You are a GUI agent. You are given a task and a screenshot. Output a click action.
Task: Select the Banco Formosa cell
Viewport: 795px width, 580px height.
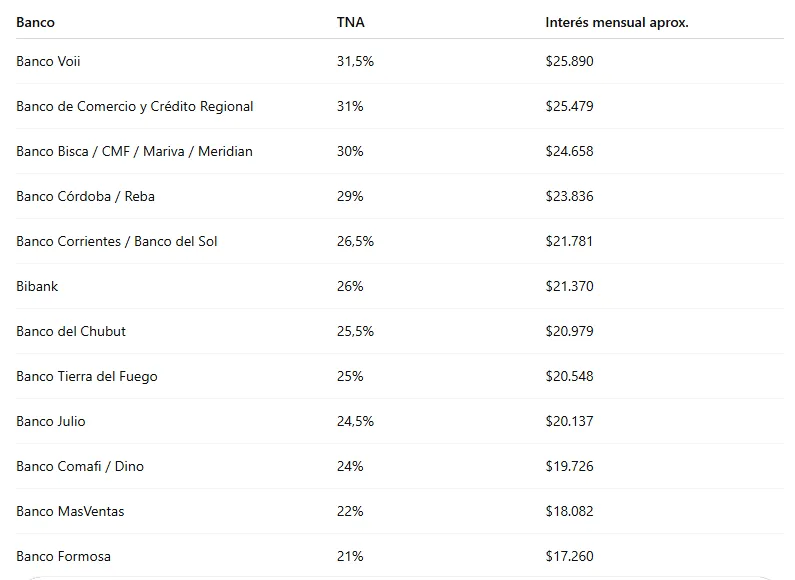coord(63,556)
